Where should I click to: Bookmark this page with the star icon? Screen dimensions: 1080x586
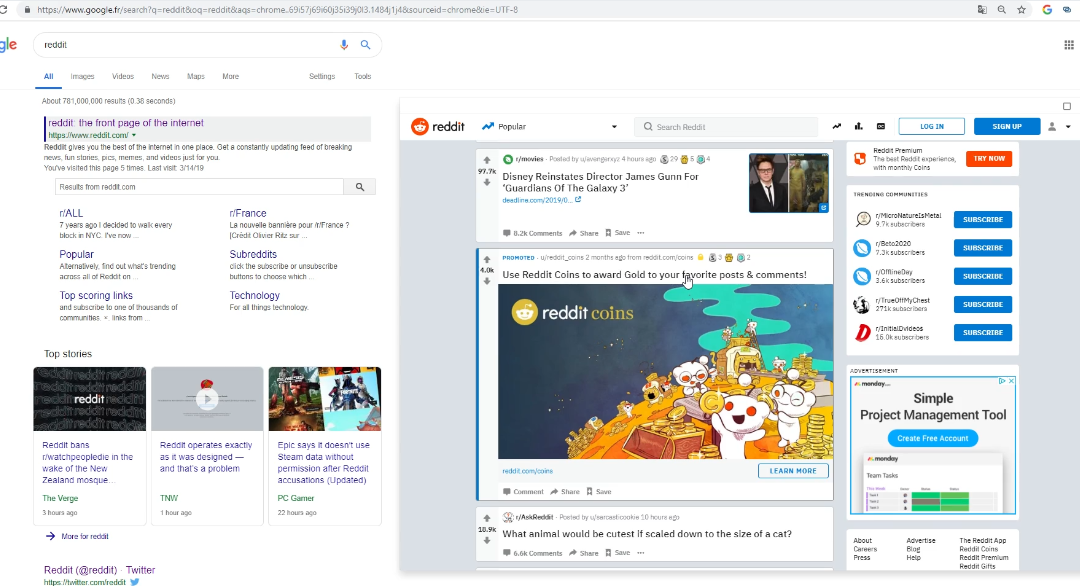click(x=1021, y=10)
